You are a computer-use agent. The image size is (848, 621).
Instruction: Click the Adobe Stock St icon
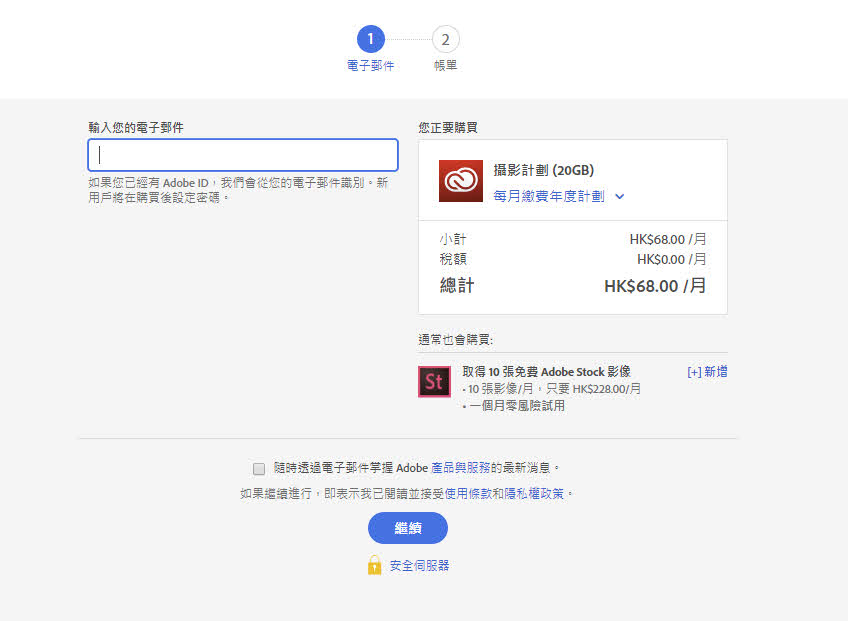click(434, 381)
